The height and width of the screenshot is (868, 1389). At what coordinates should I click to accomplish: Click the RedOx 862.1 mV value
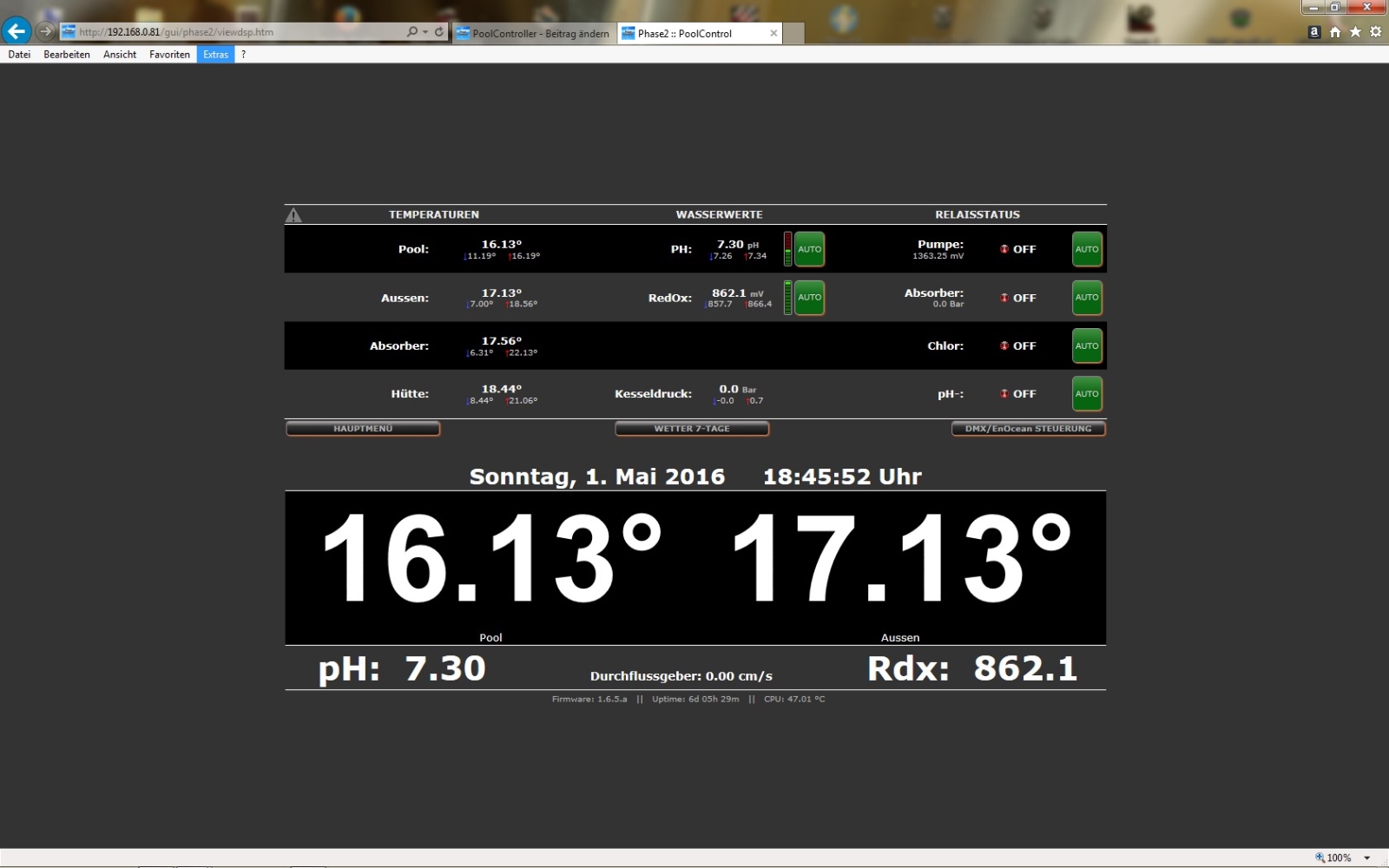(738, 293)
